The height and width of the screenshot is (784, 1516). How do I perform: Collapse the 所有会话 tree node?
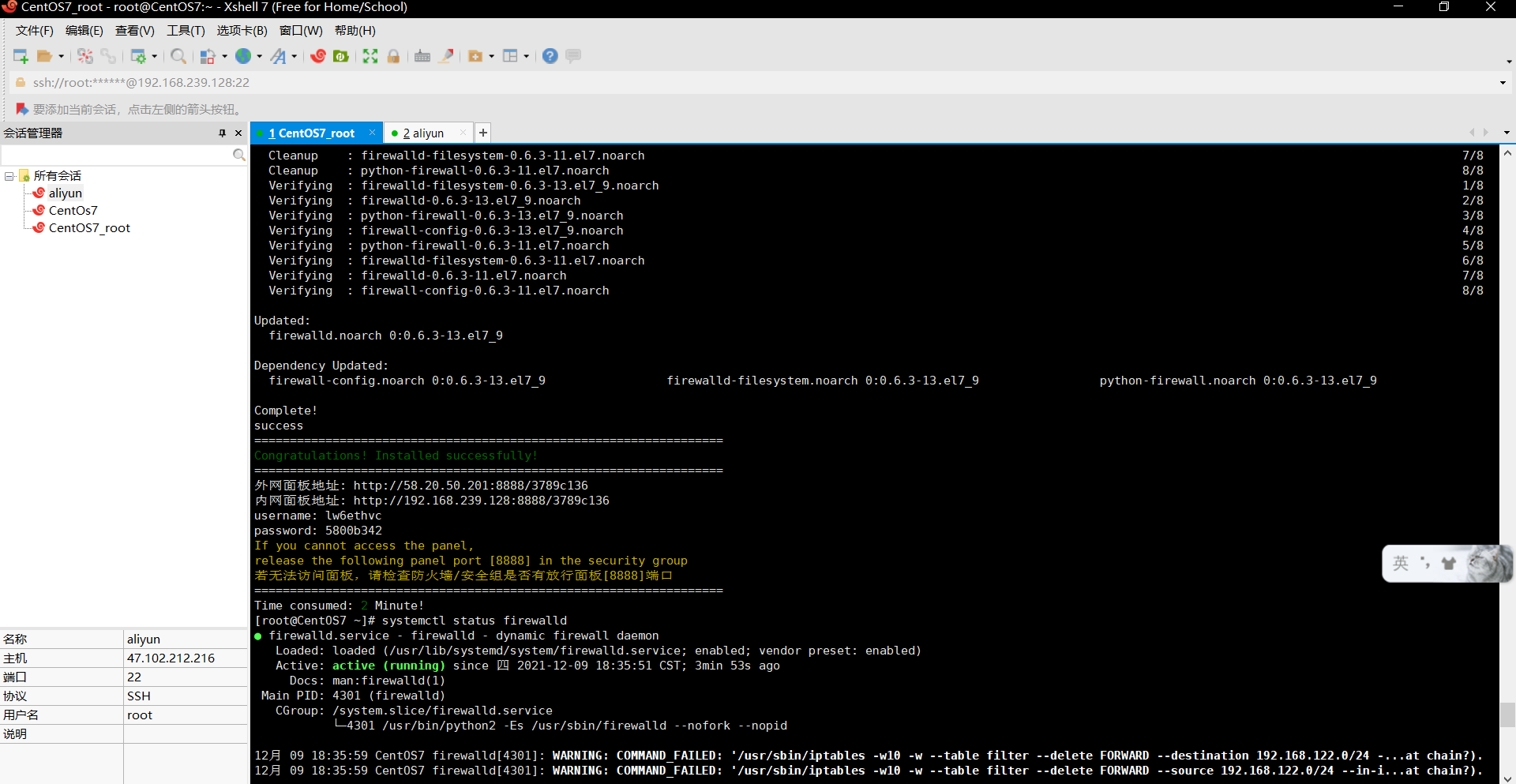[x=8, y=174]
